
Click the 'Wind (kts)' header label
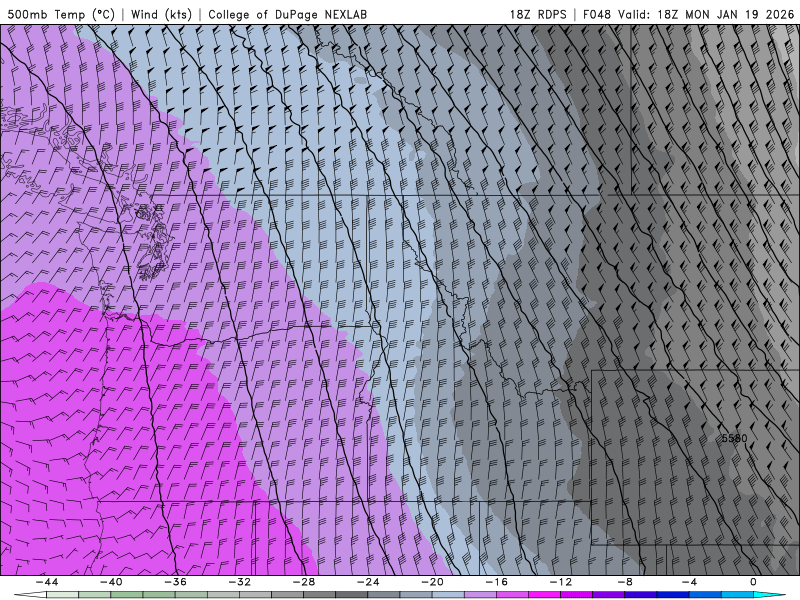pyautogui.click(x=161, y=15)
